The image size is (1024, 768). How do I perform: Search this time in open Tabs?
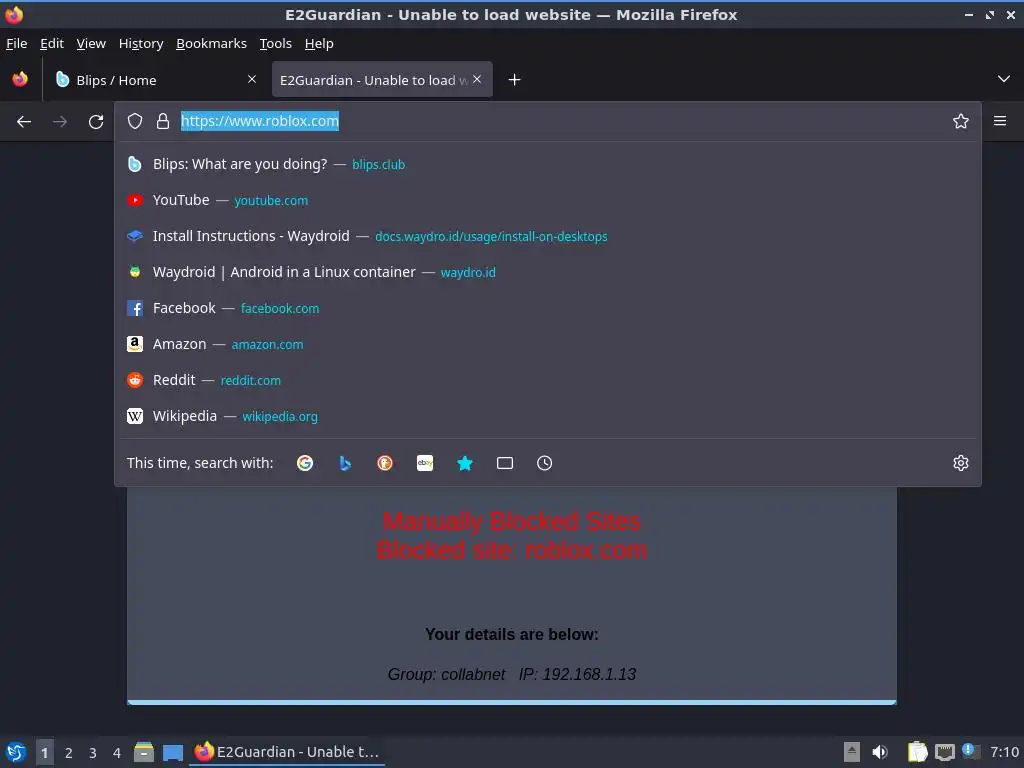click(x=505, y=463)
